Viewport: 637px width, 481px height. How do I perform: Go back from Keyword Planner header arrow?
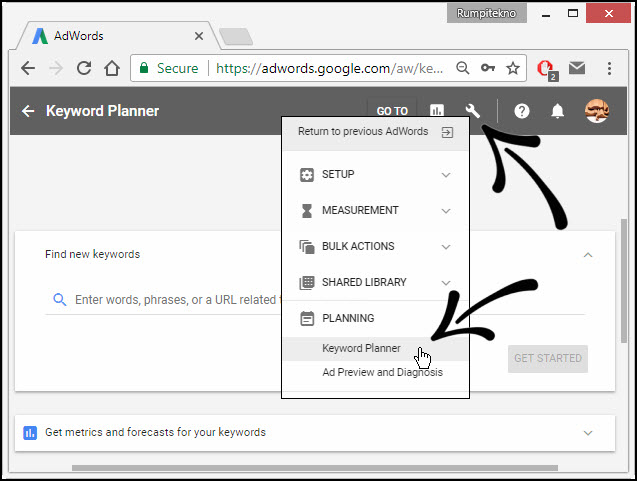(28, 111)
